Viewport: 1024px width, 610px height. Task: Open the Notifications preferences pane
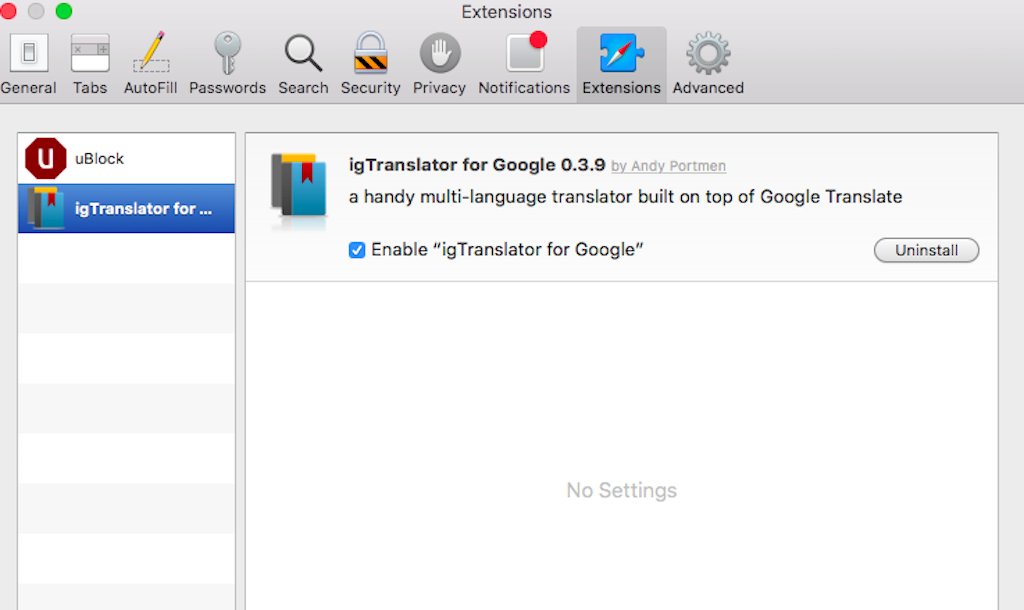(x=524, y=64)
